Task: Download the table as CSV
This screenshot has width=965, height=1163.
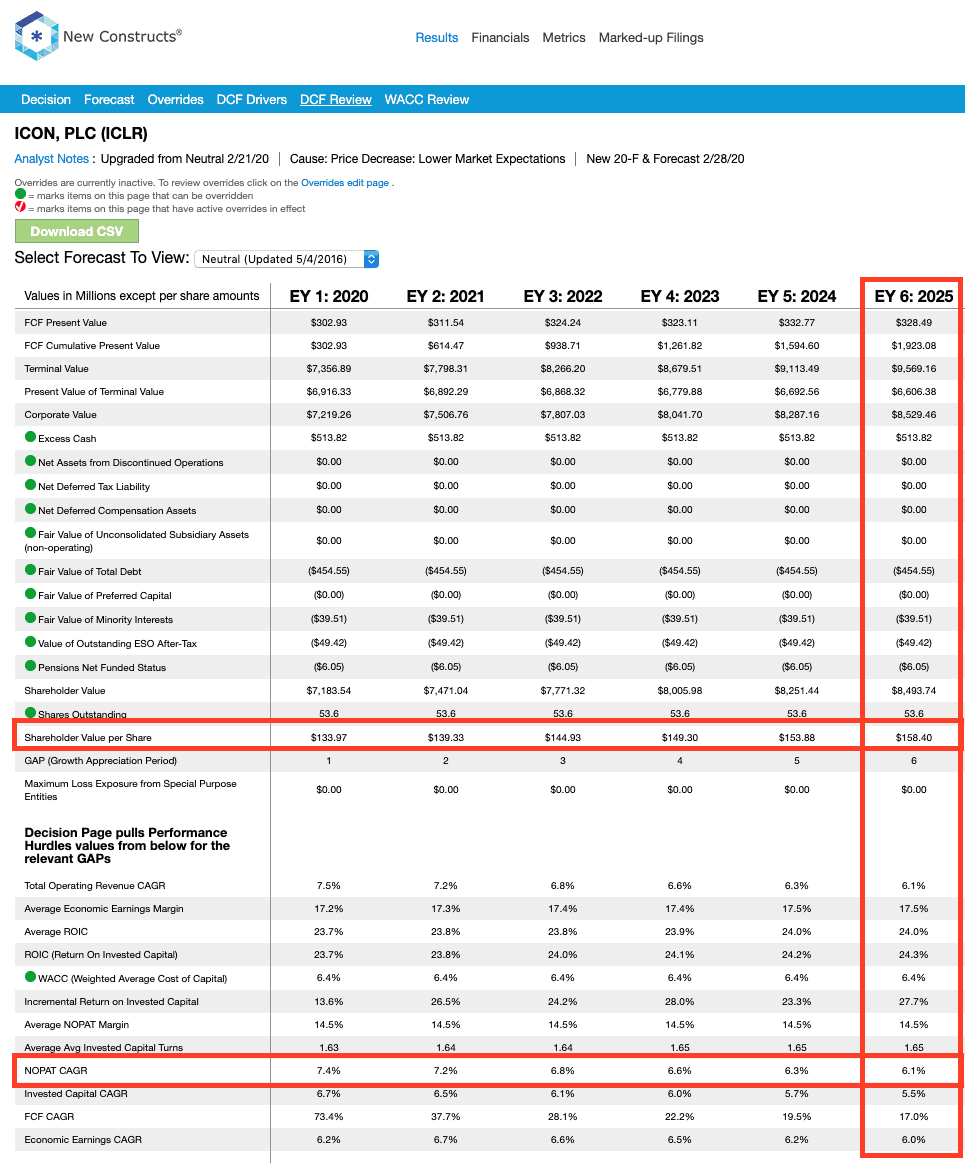Action: coord(77,231)
